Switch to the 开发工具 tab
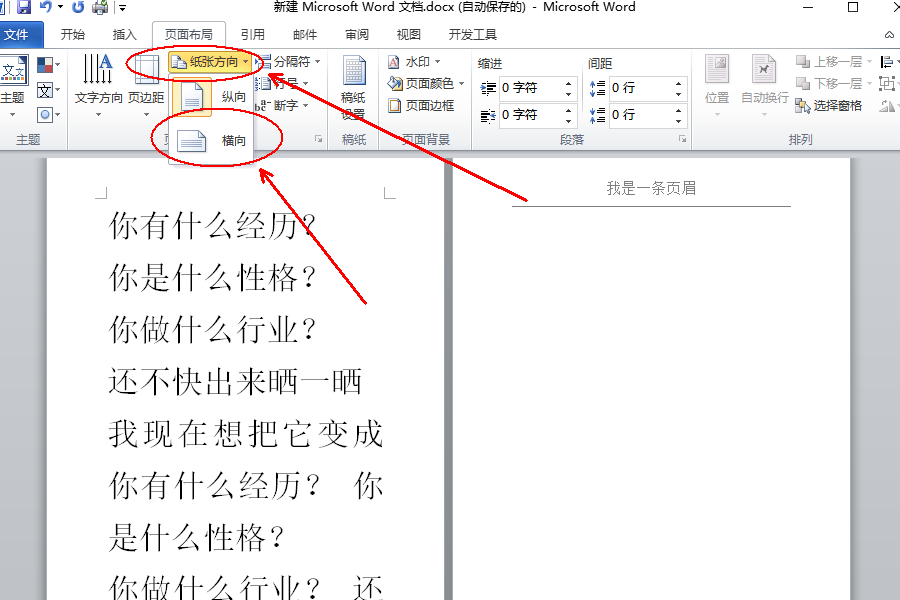Viewport: 900px width, 600px height. [472, 34]
